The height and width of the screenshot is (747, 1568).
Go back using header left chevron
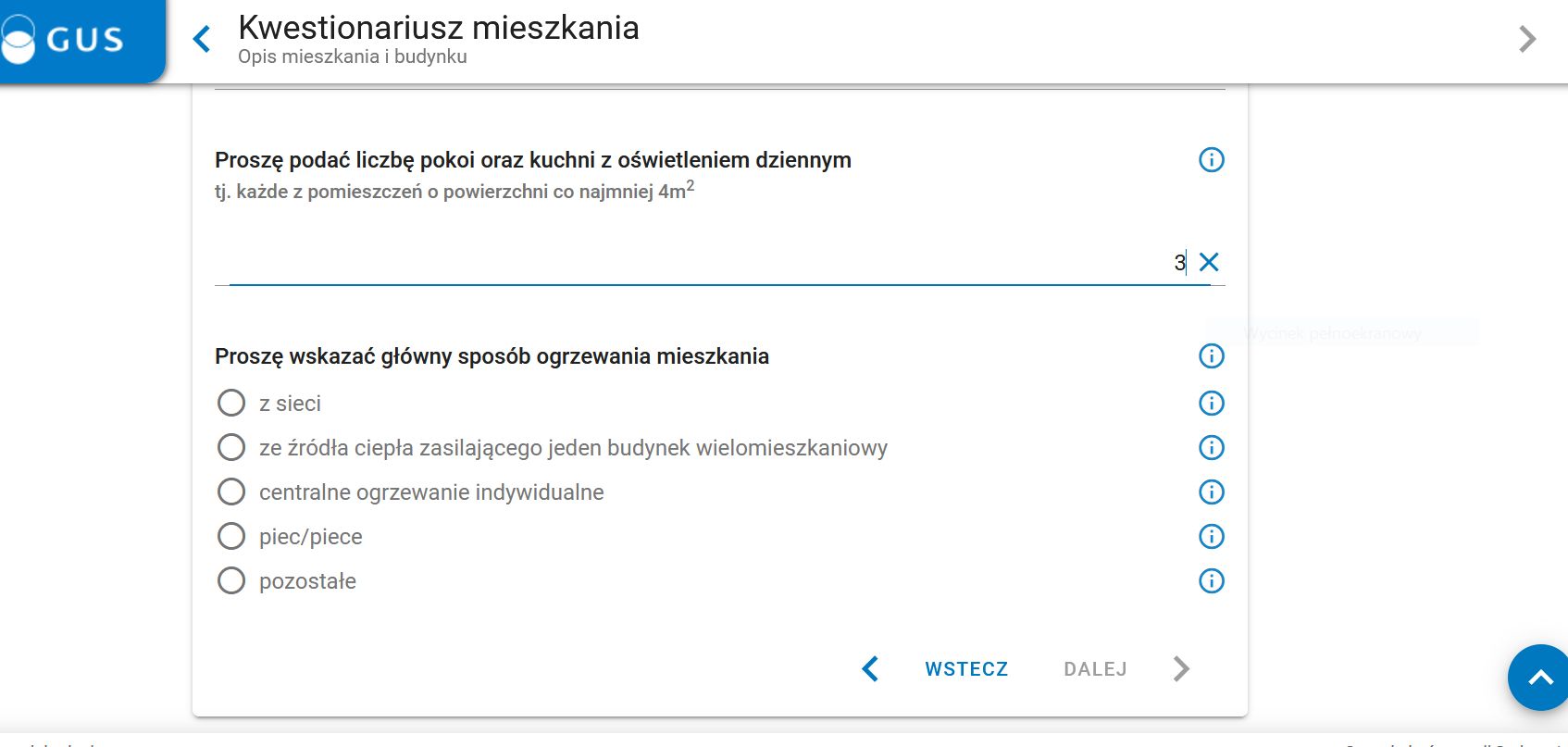coord(202,39)
